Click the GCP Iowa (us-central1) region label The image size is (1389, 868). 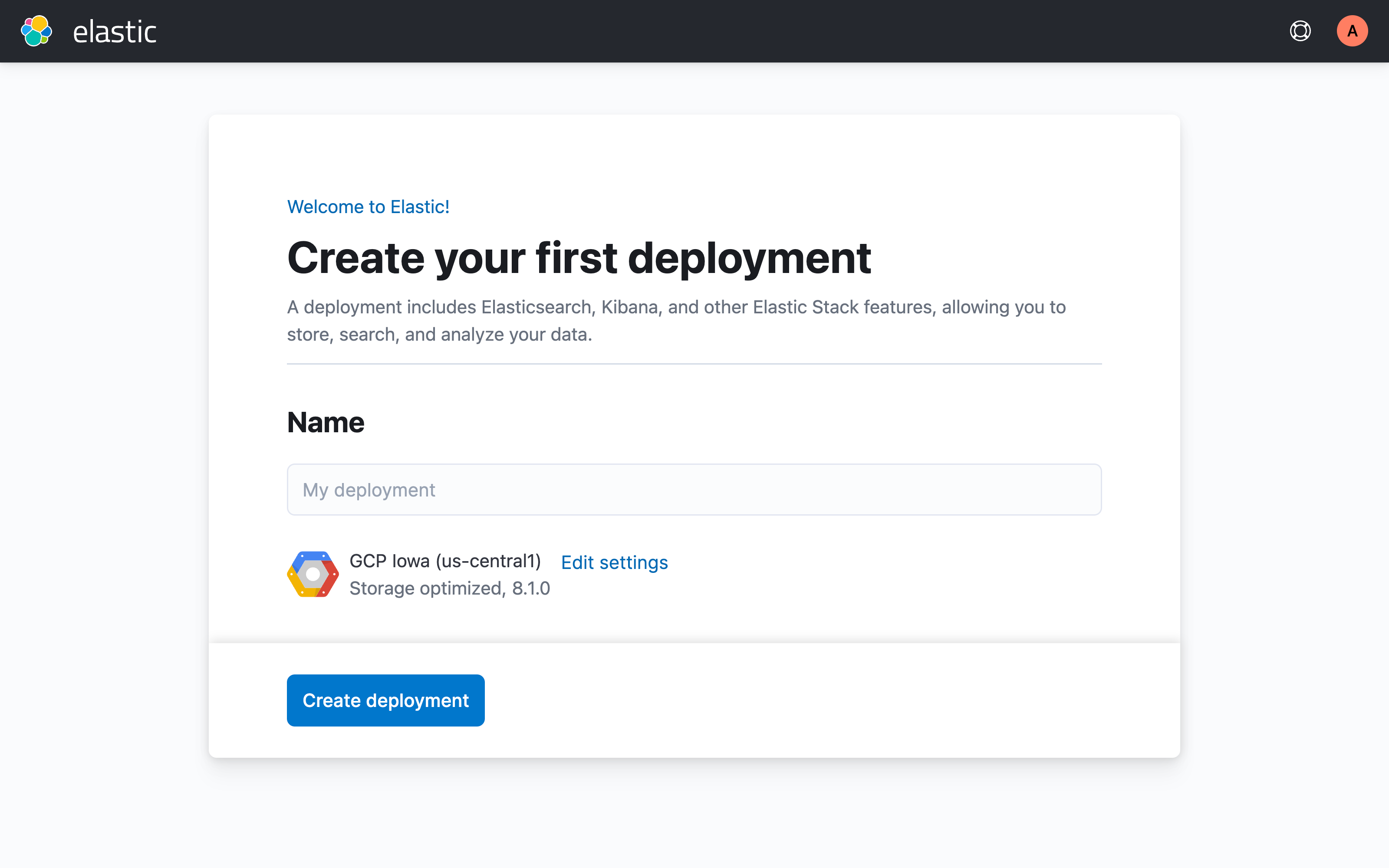point(445,561)
